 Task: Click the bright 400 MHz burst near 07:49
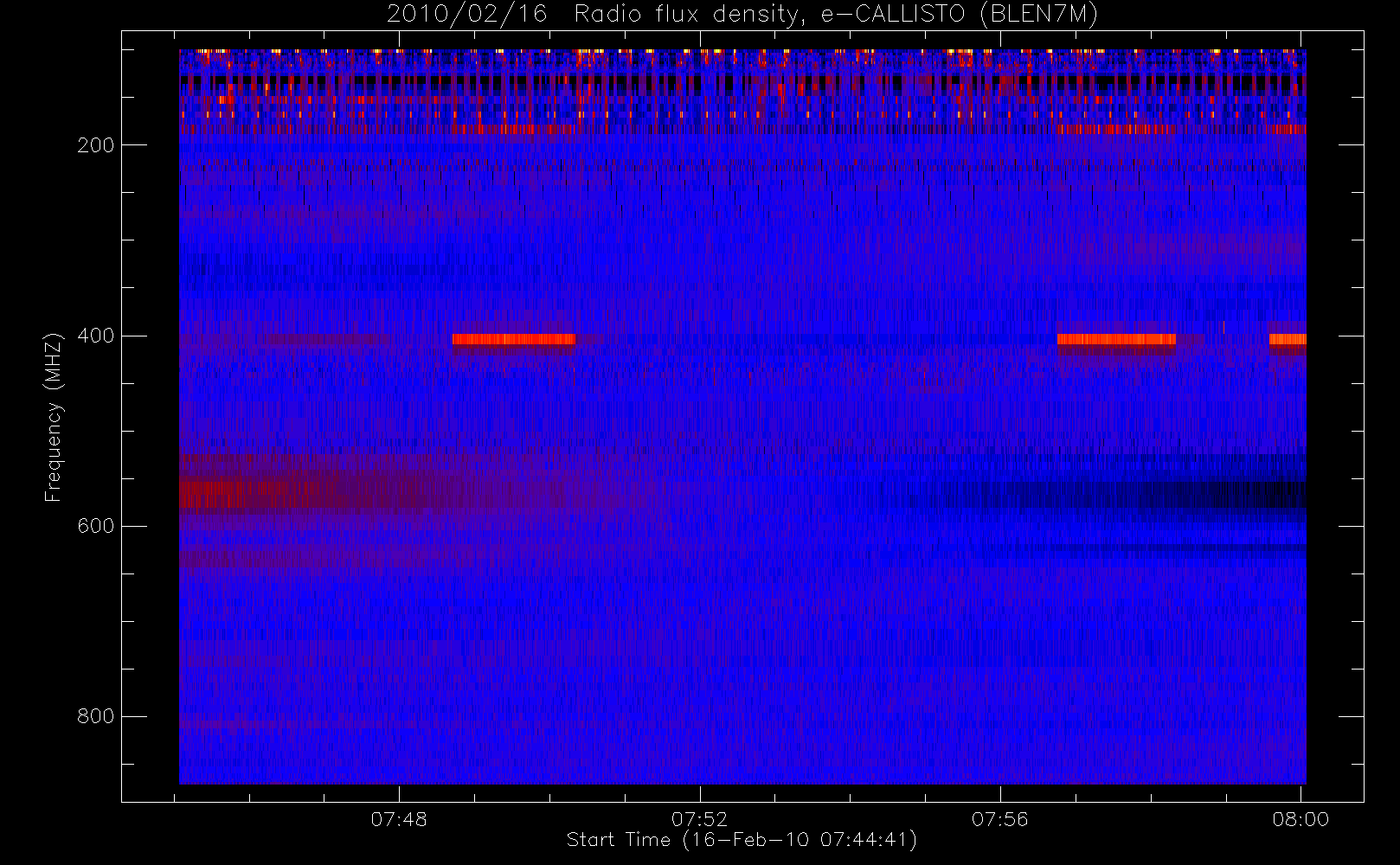[x=514, y=339]
